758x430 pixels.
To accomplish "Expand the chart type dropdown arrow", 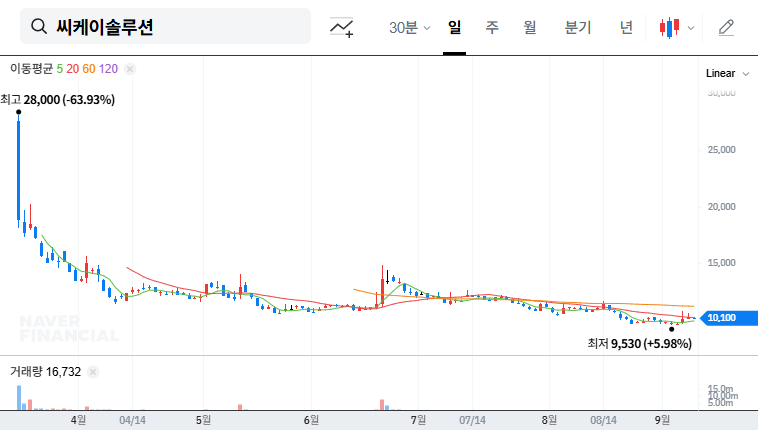I will [x=691, y=28].
